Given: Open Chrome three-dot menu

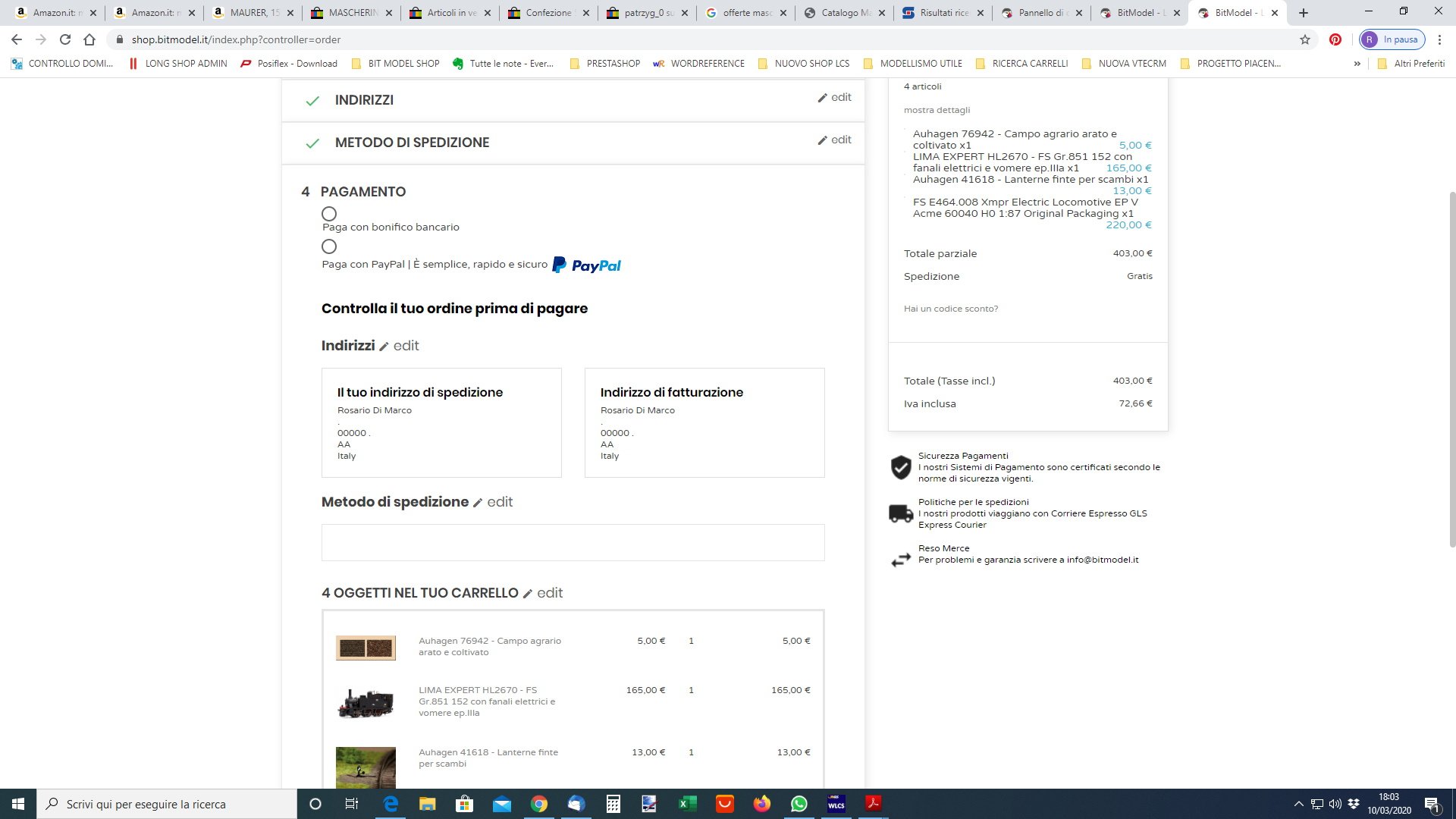Looking at the screenshot, I should [1439, 39].
